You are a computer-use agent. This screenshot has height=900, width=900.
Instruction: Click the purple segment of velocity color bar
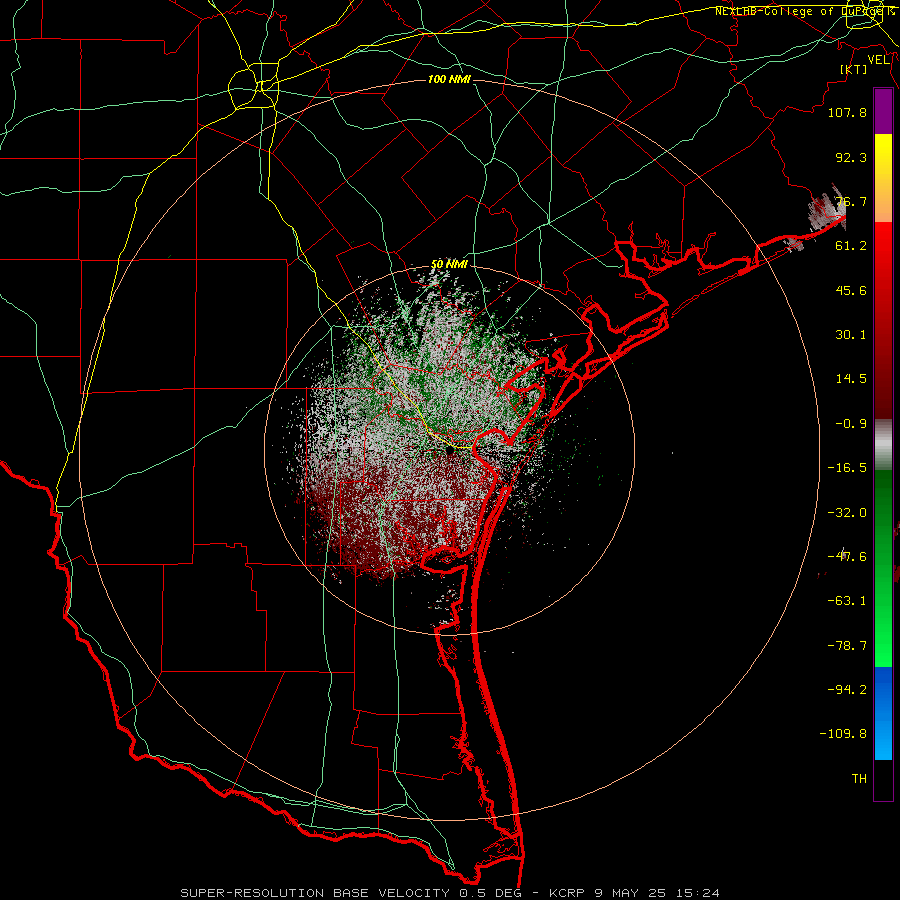(883, 111)
